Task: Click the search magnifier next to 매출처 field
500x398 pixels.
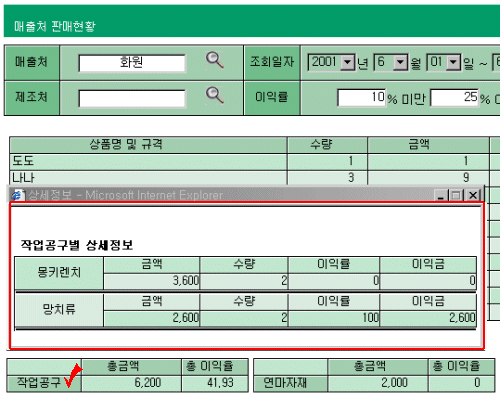Action: [214, 60]
